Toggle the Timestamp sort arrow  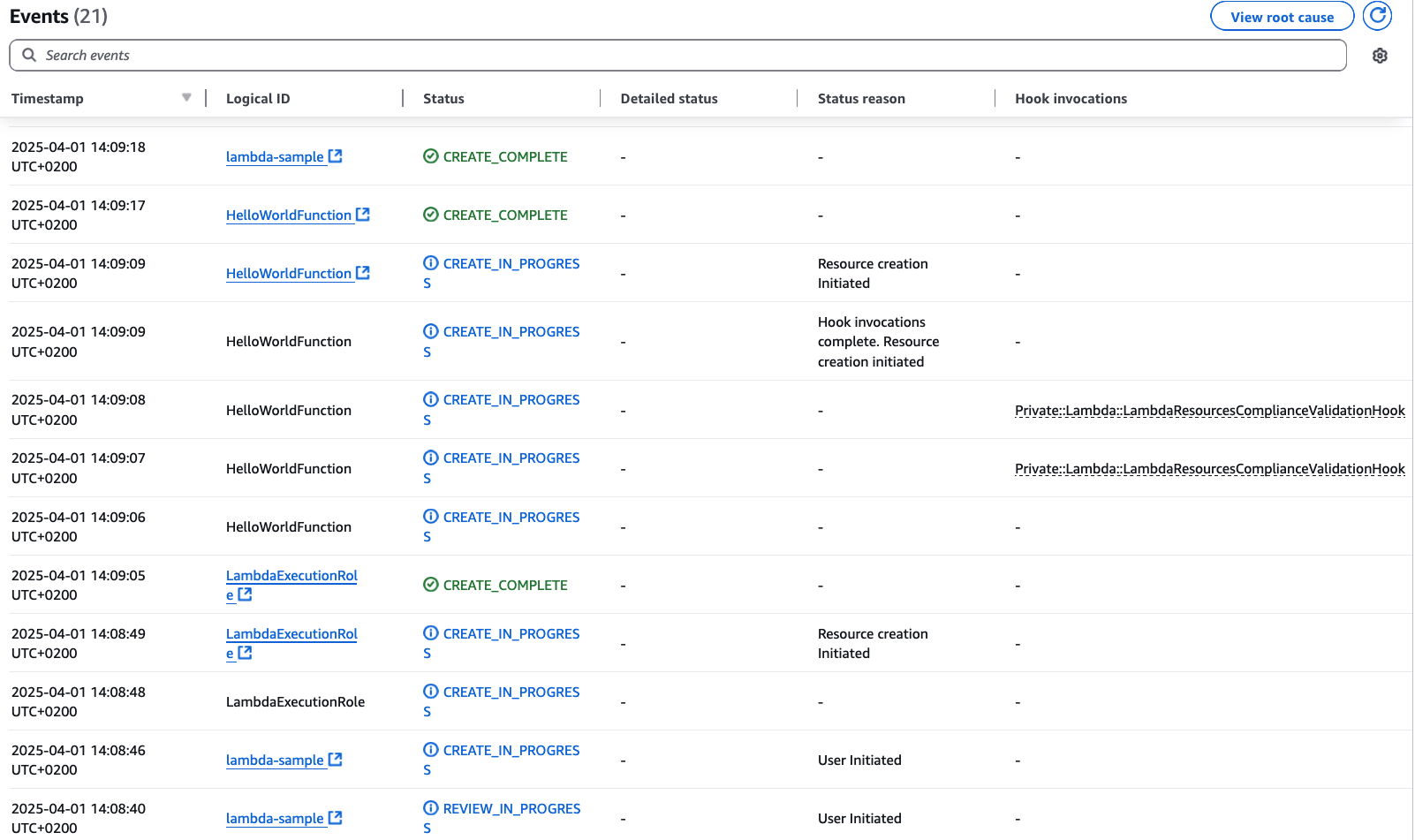point(186,97)
